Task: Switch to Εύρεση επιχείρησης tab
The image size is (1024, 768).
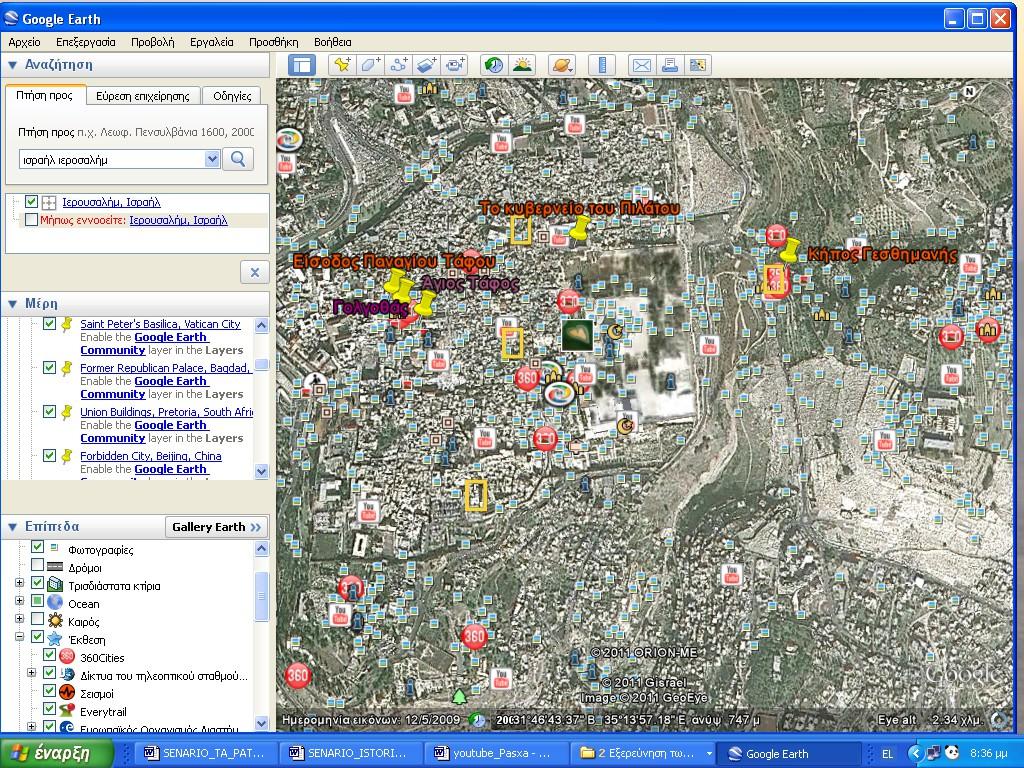Action: pos(143,96)
